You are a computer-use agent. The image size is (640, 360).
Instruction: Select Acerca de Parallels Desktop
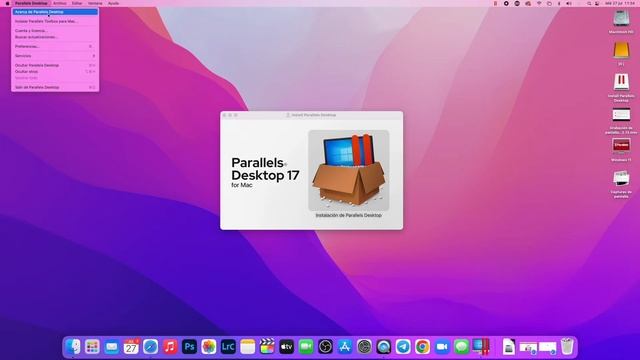(x=55, y=12)
